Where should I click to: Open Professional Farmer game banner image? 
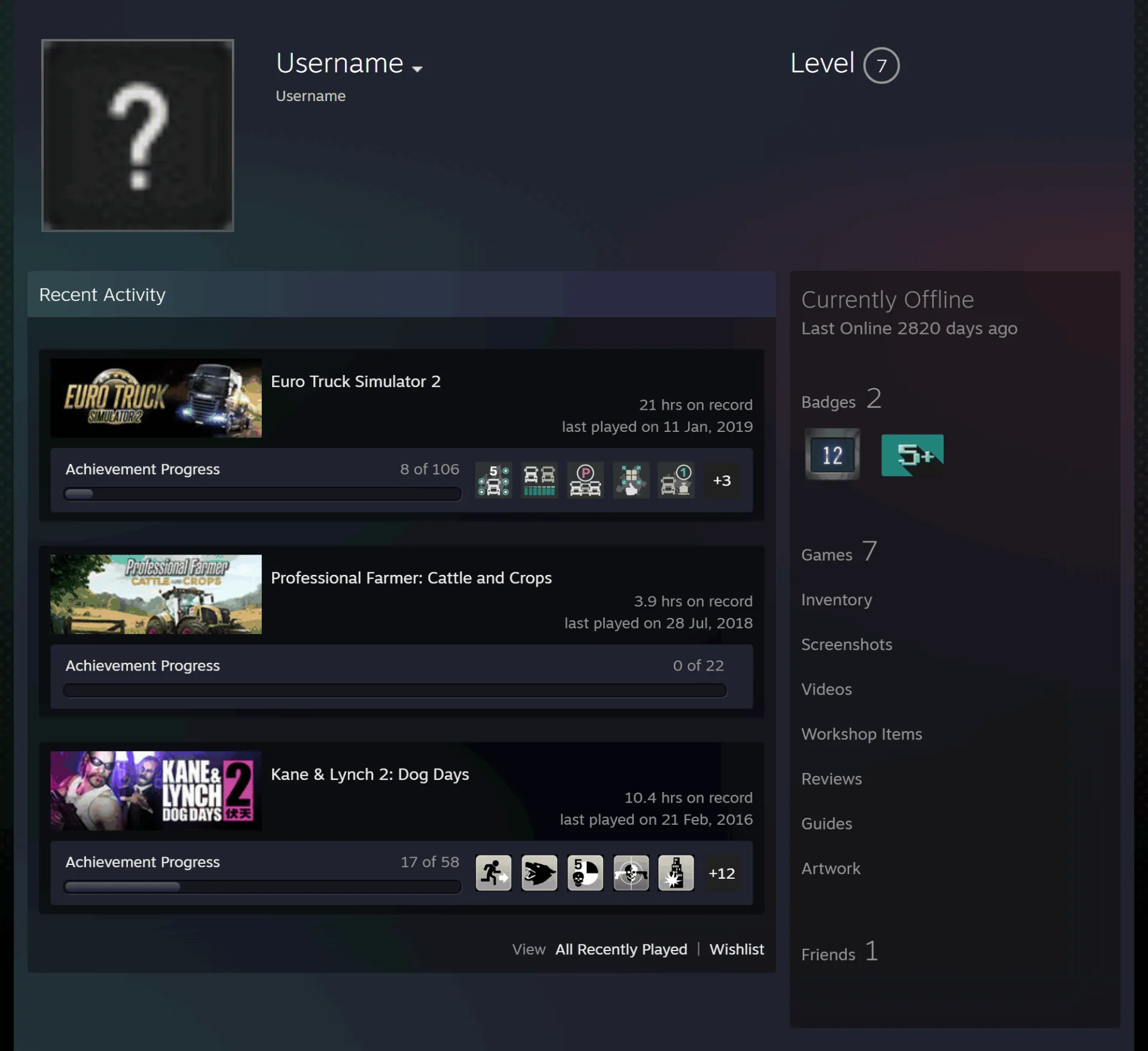(156, 594)
